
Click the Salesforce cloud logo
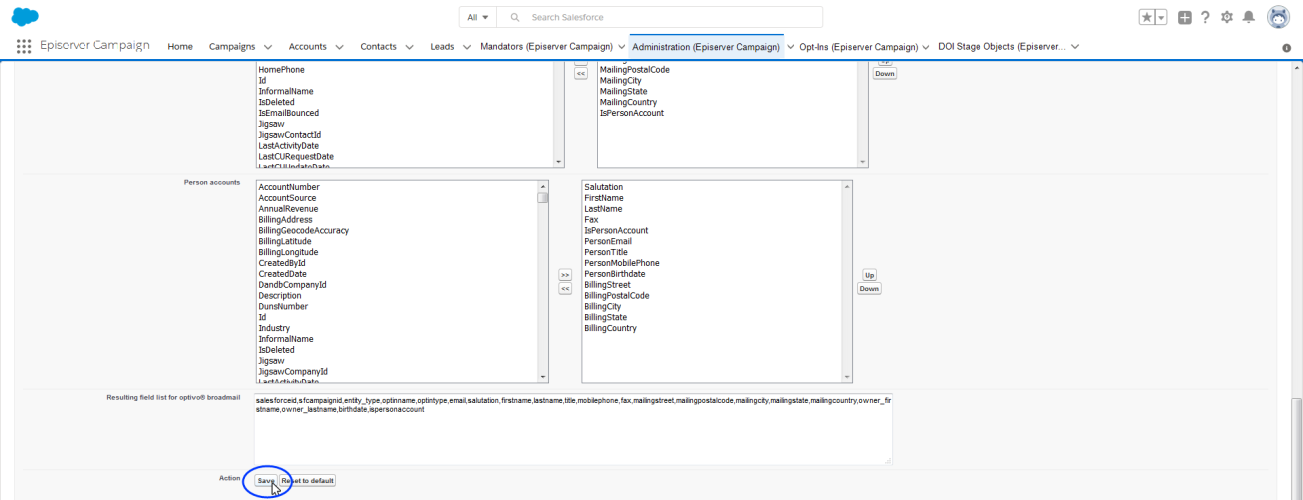click(25, 16)
